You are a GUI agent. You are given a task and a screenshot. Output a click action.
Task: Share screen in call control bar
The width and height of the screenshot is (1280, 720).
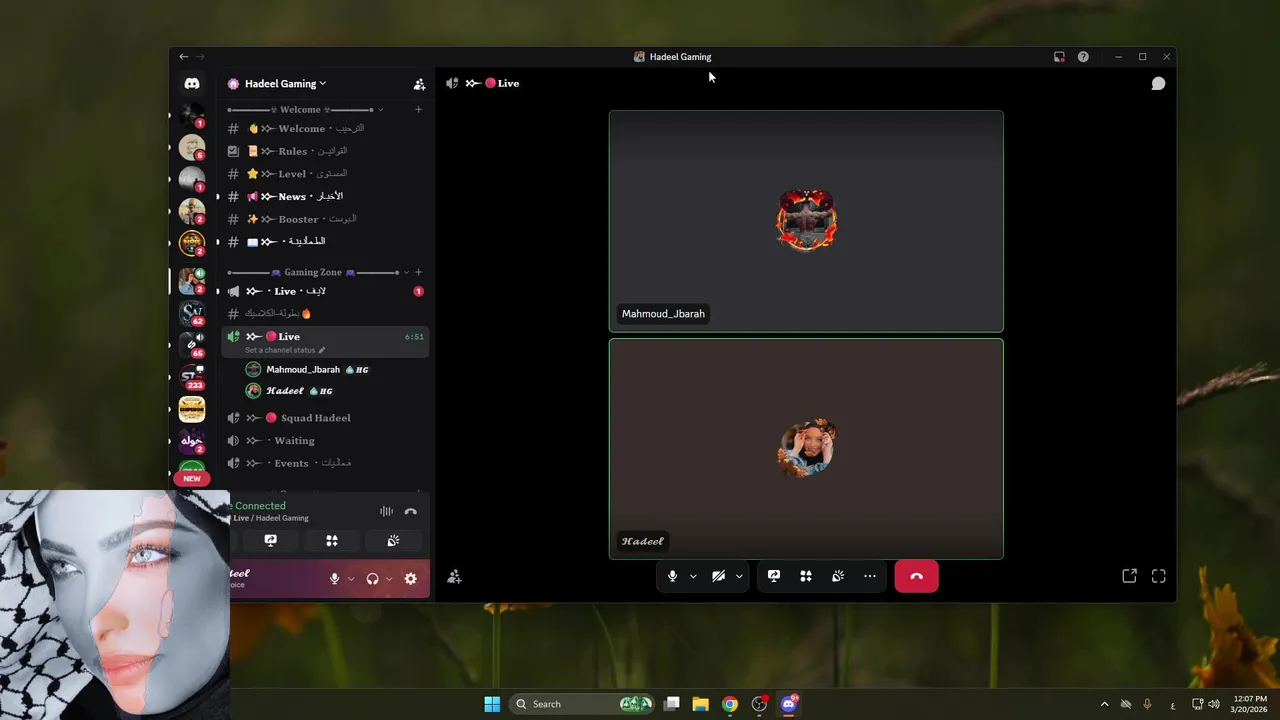pos(774,576)
